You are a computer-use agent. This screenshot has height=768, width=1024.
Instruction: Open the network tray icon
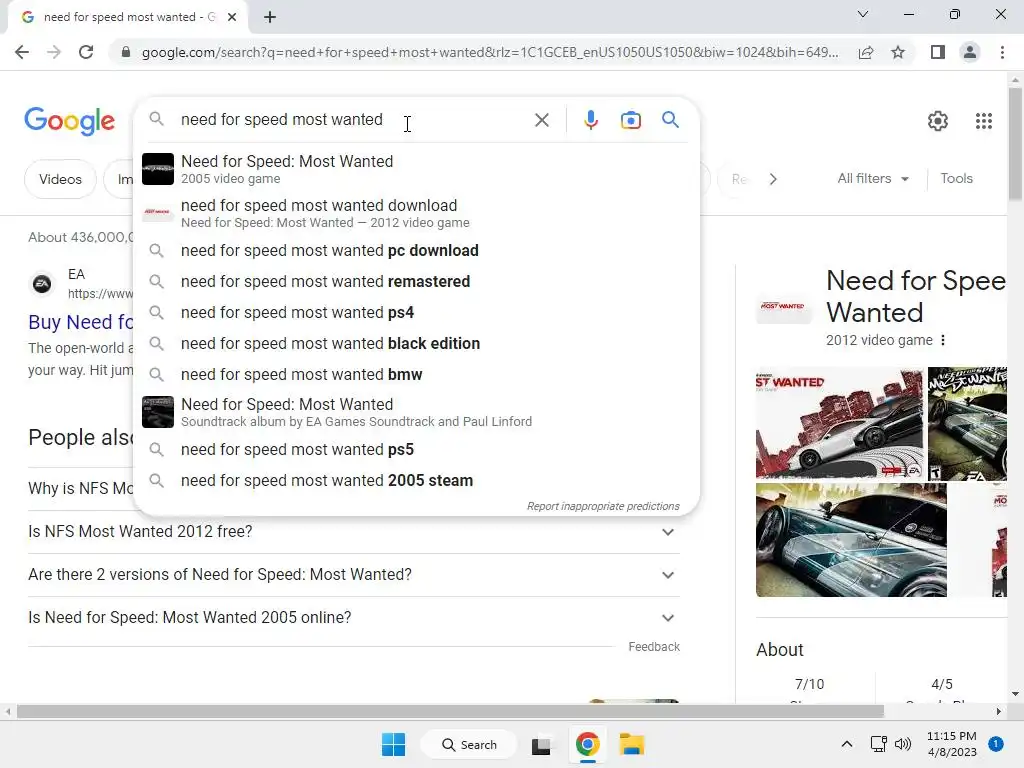click(x=878, y=744)
